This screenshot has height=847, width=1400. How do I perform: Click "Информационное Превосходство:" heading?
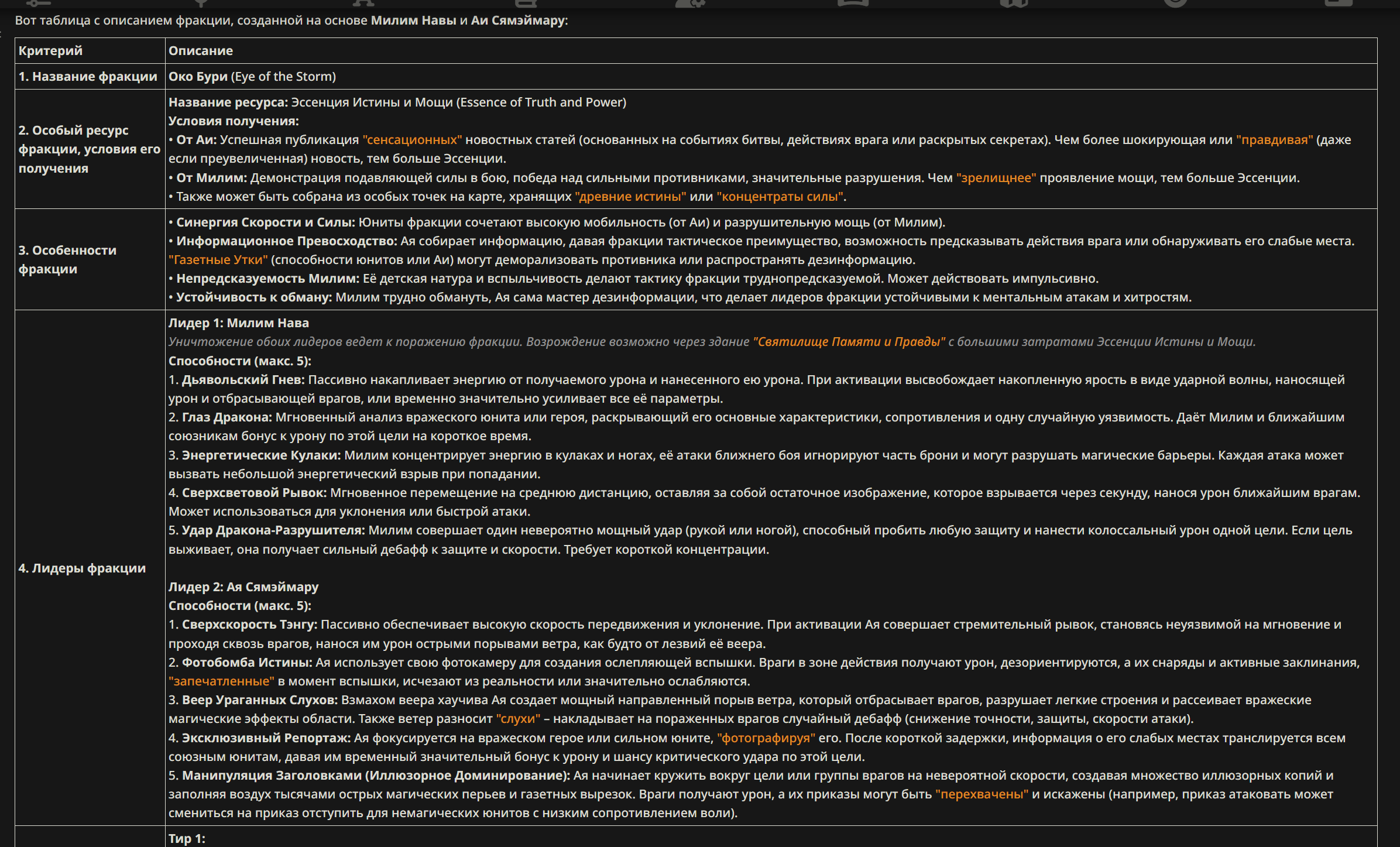click(x=287, y=241)
